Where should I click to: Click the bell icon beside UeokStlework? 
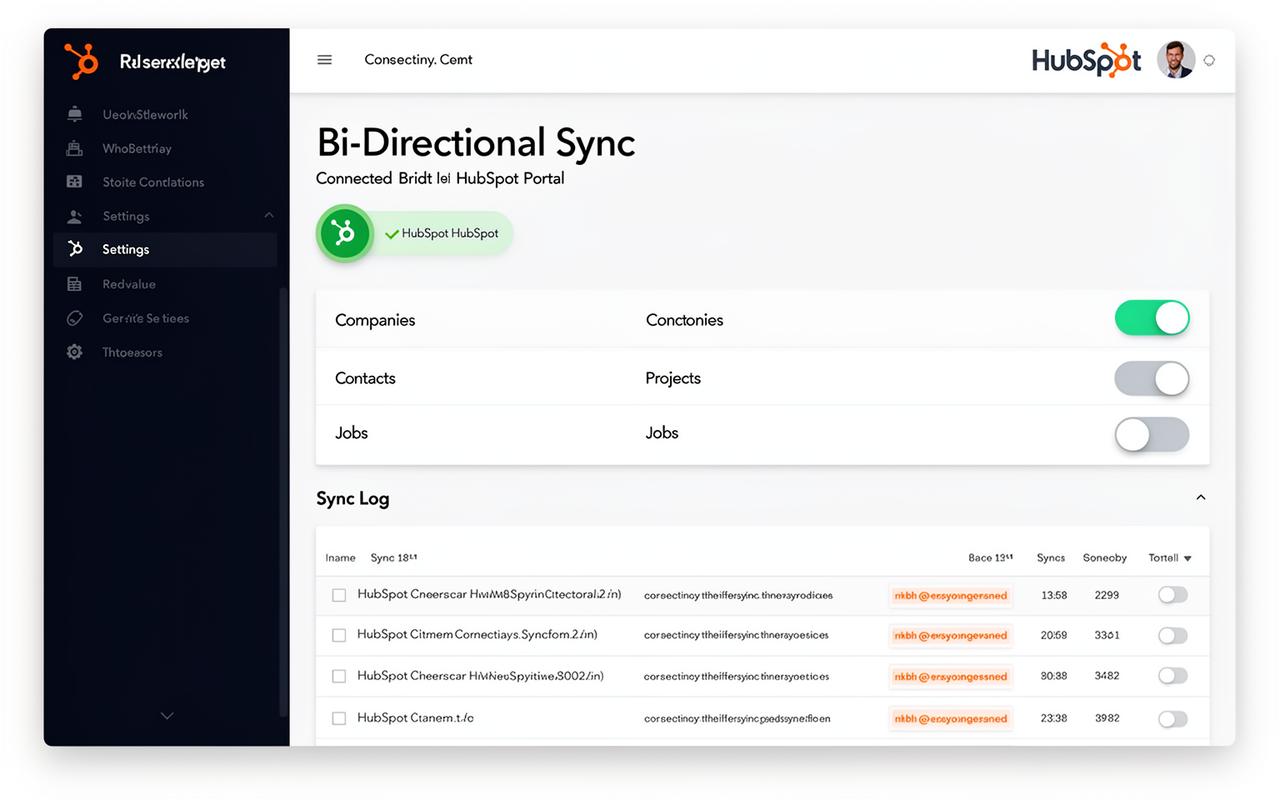pyautogui.click(x=74, y=115)
